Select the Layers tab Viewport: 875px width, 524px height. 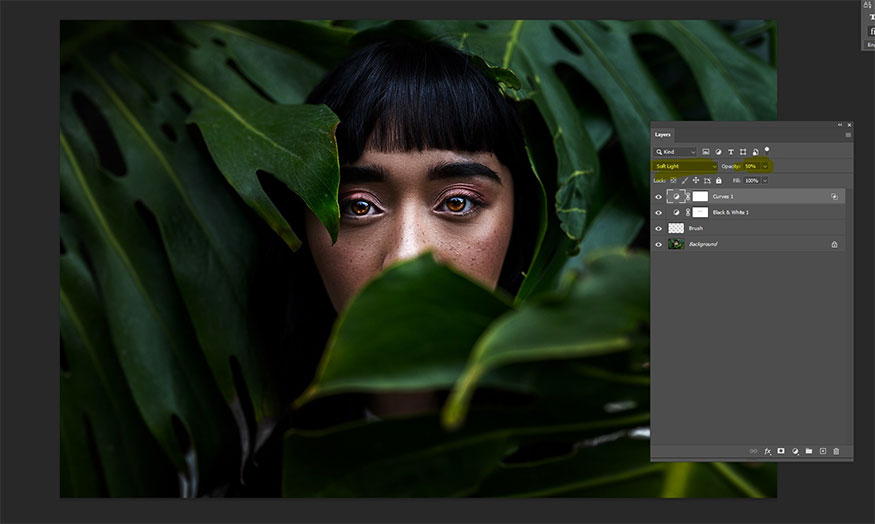pos(663,134)
